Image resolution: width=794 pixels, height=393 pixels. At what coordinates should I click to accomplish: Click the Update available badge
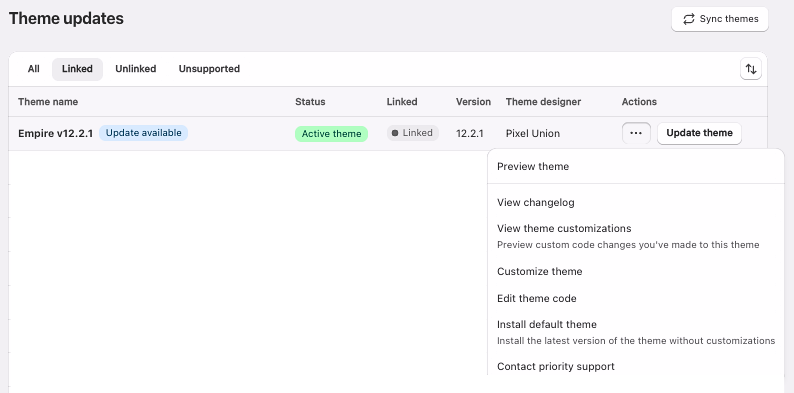pyautogui.click(x=143, y=133)
